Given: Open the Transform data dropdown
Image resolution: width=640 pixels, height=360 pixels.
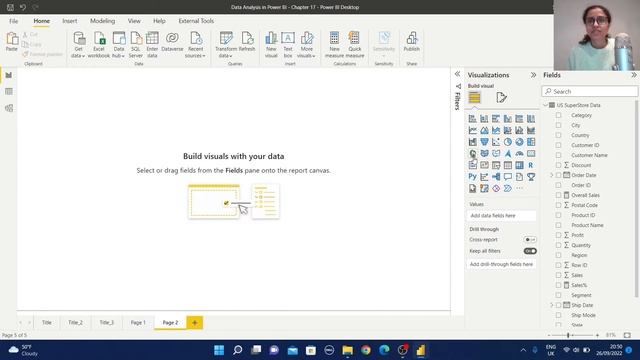Looking at the screenshot, I should pyautogui.click(x=226, y=45).
